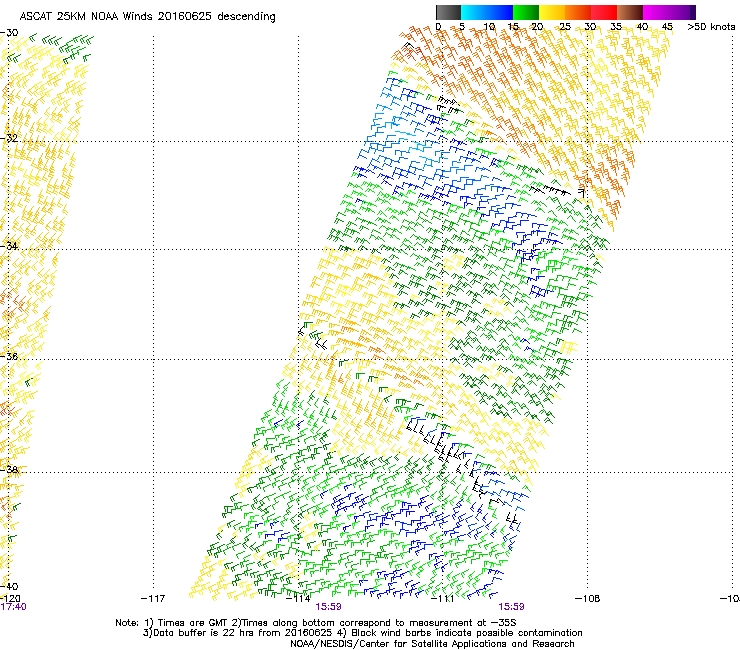This screenshot has width=740, height=650.
Task: Click the -30 latitude axis label
Action: point(9,33)
